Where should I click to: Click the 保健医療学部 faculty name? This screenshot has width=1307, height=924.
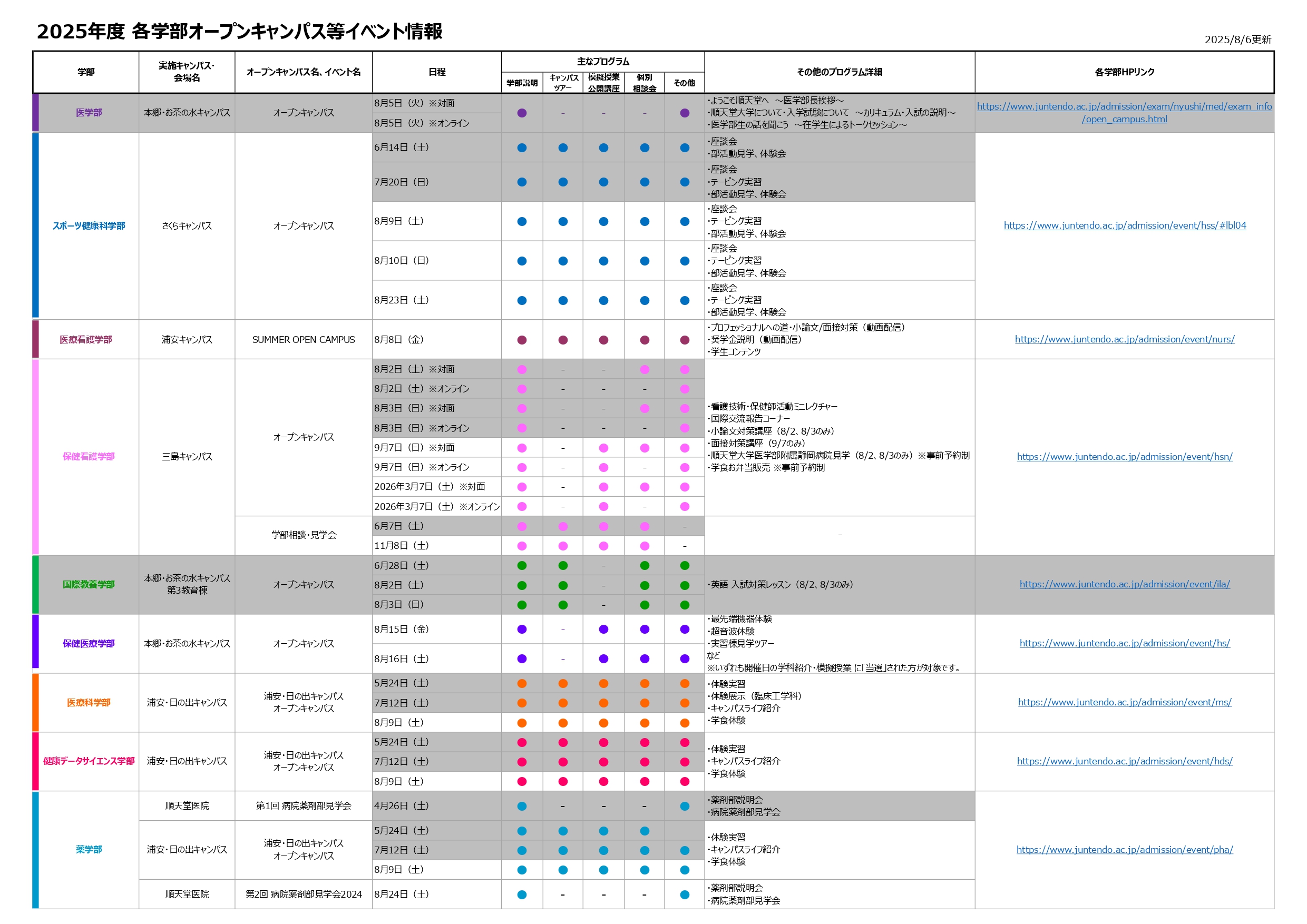[89, 644]
